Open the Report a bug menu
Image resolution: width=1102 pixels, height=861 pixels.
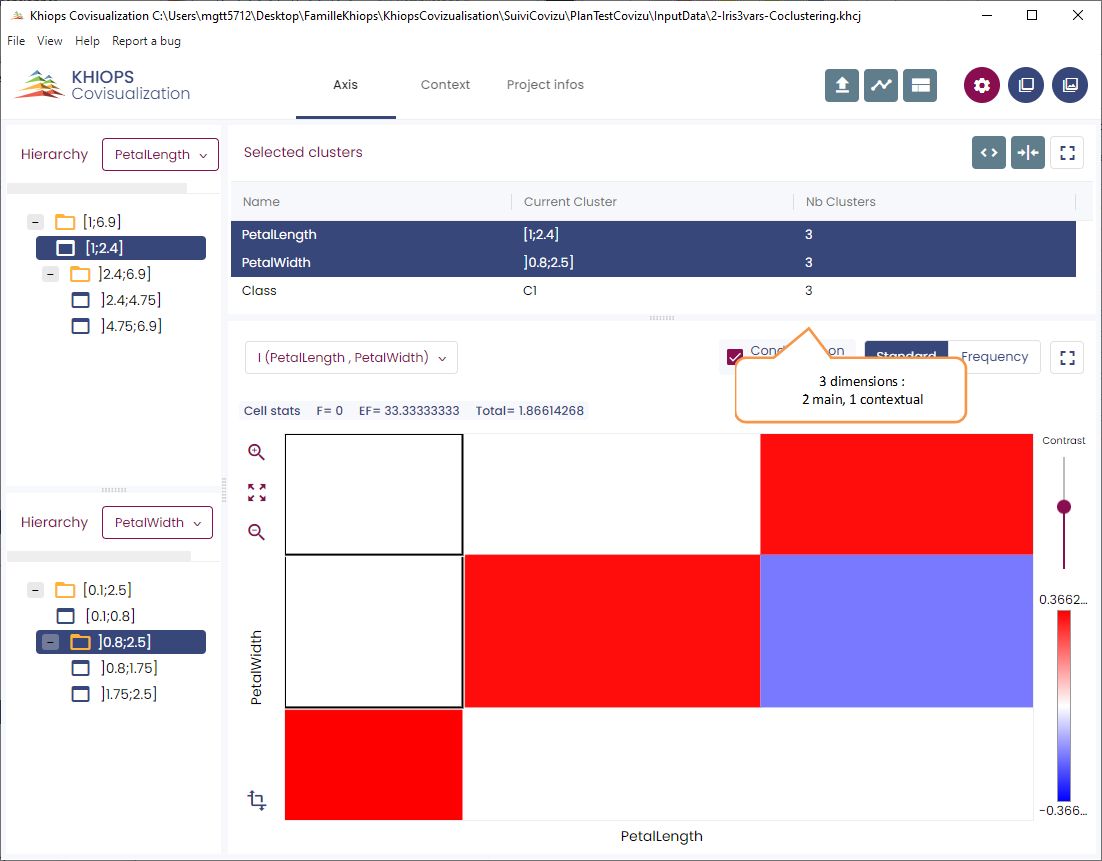(146, 41)
